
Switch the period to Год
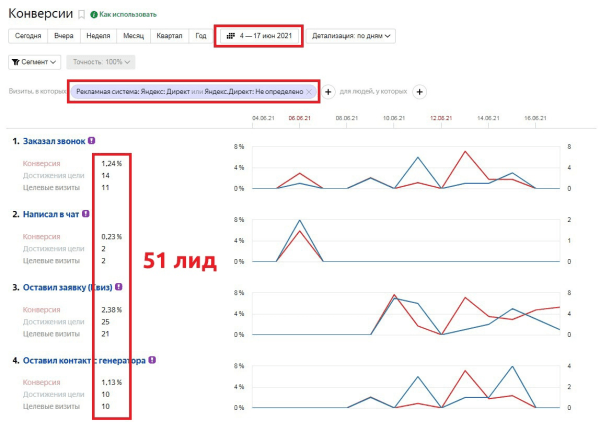click(201, 36)
